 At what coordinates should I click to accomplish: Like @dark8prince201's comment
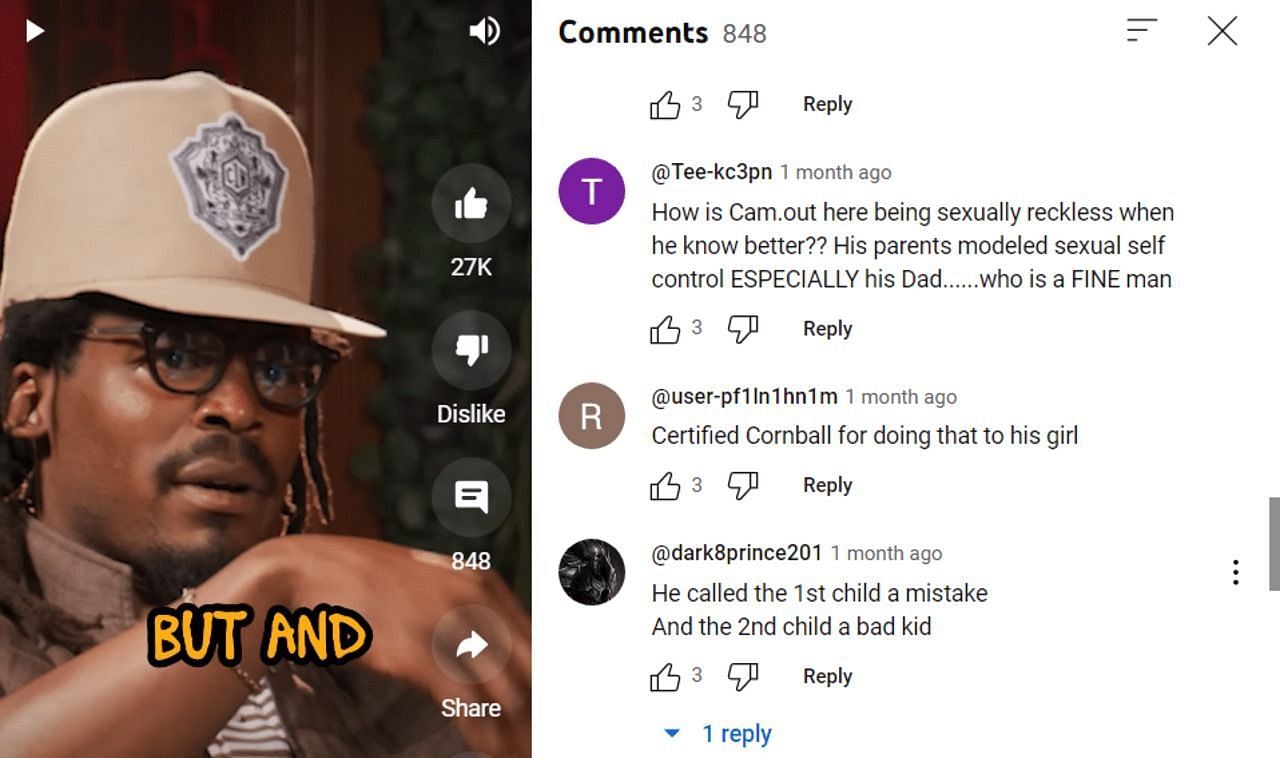pos(665,677)
